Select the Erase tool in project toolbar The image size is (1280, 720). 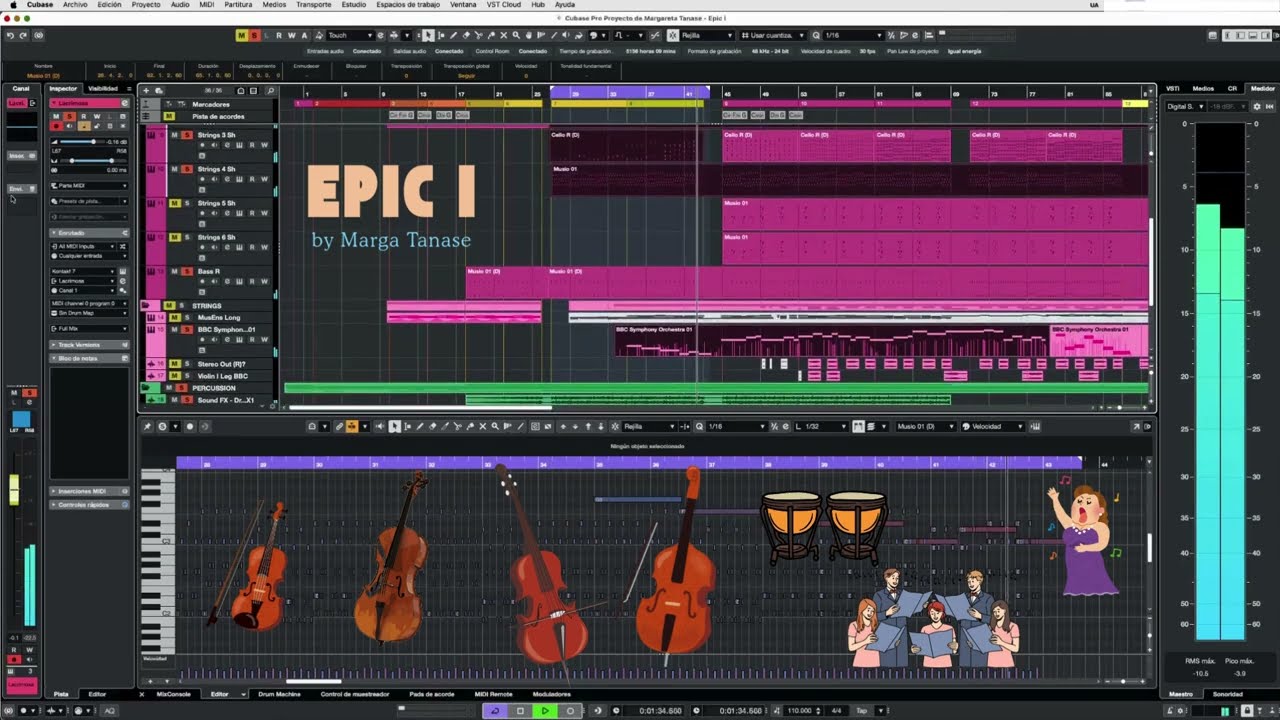coord(464,35)
